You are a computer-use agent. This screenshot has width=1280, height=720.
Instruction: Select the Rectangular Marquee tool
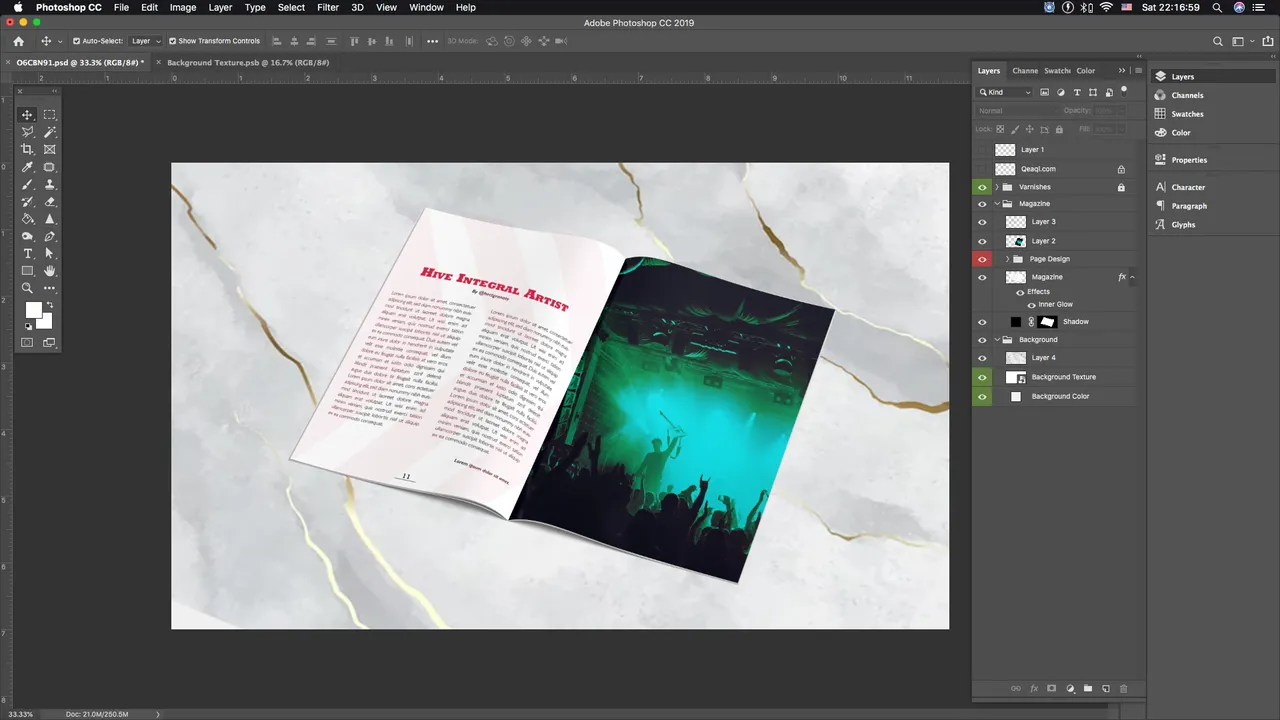pyautogui.click(x=49, y=115)
